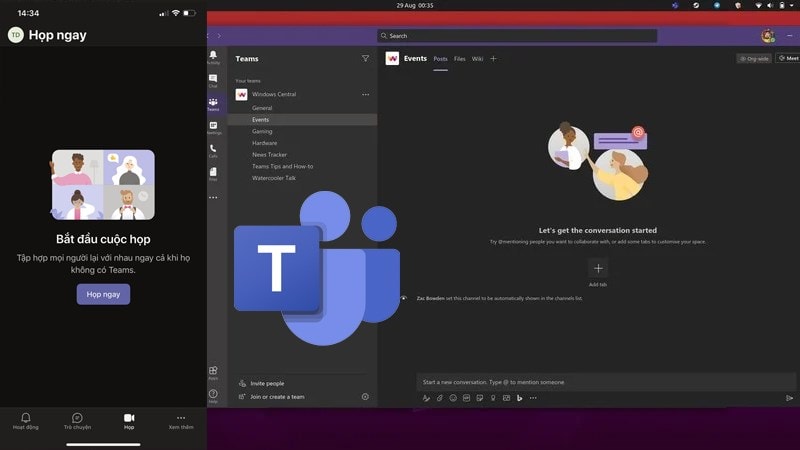Open the manage teams gear icon
This screenshot has height=450, width=800.
[x=365, y=396]
